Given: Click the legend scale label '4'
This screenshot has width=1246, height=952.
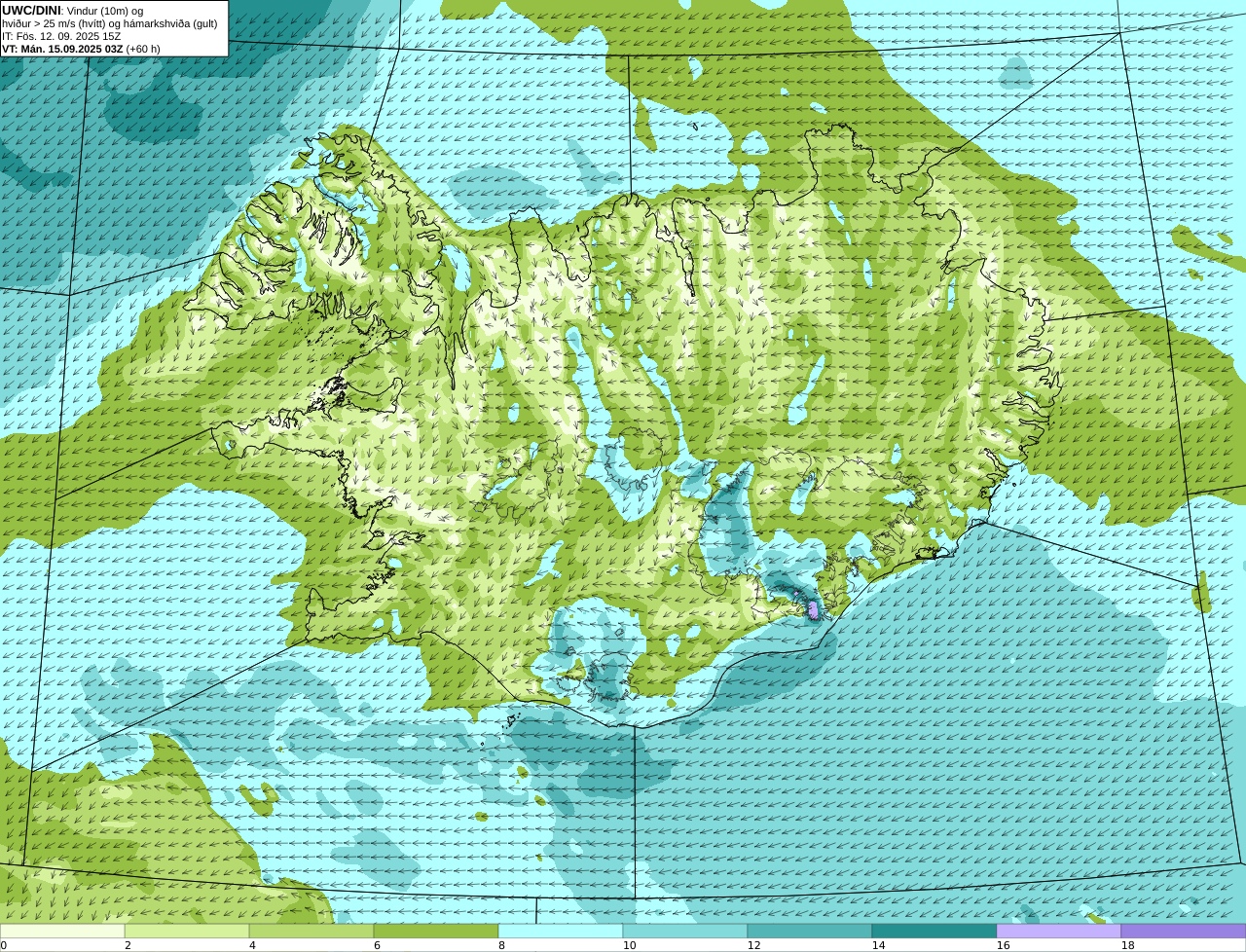Looking at the screenshot, I should (x=252, y=945).
